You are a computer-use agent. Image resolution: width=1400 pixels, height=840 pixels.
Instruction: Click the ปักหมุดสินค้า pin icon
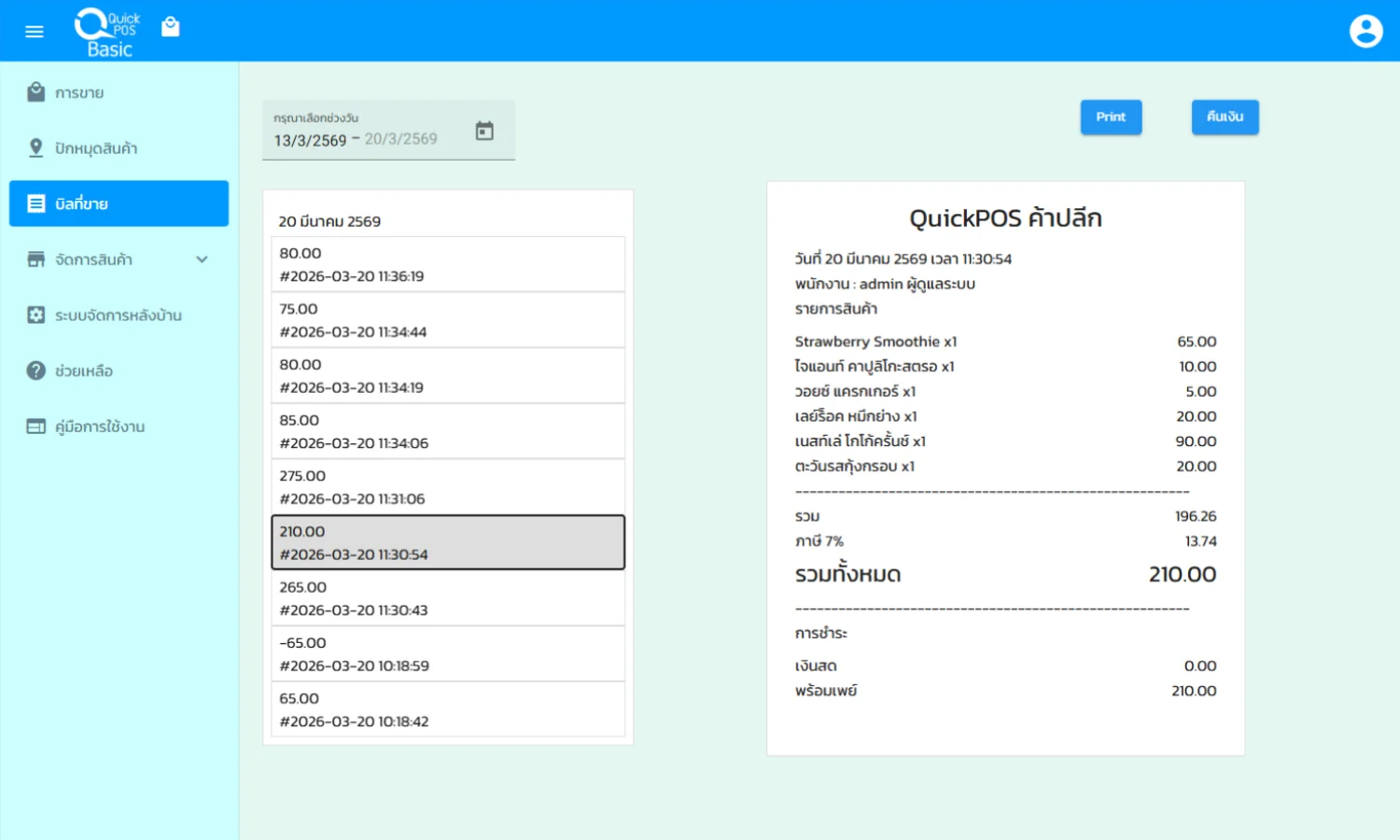point(36,148)
